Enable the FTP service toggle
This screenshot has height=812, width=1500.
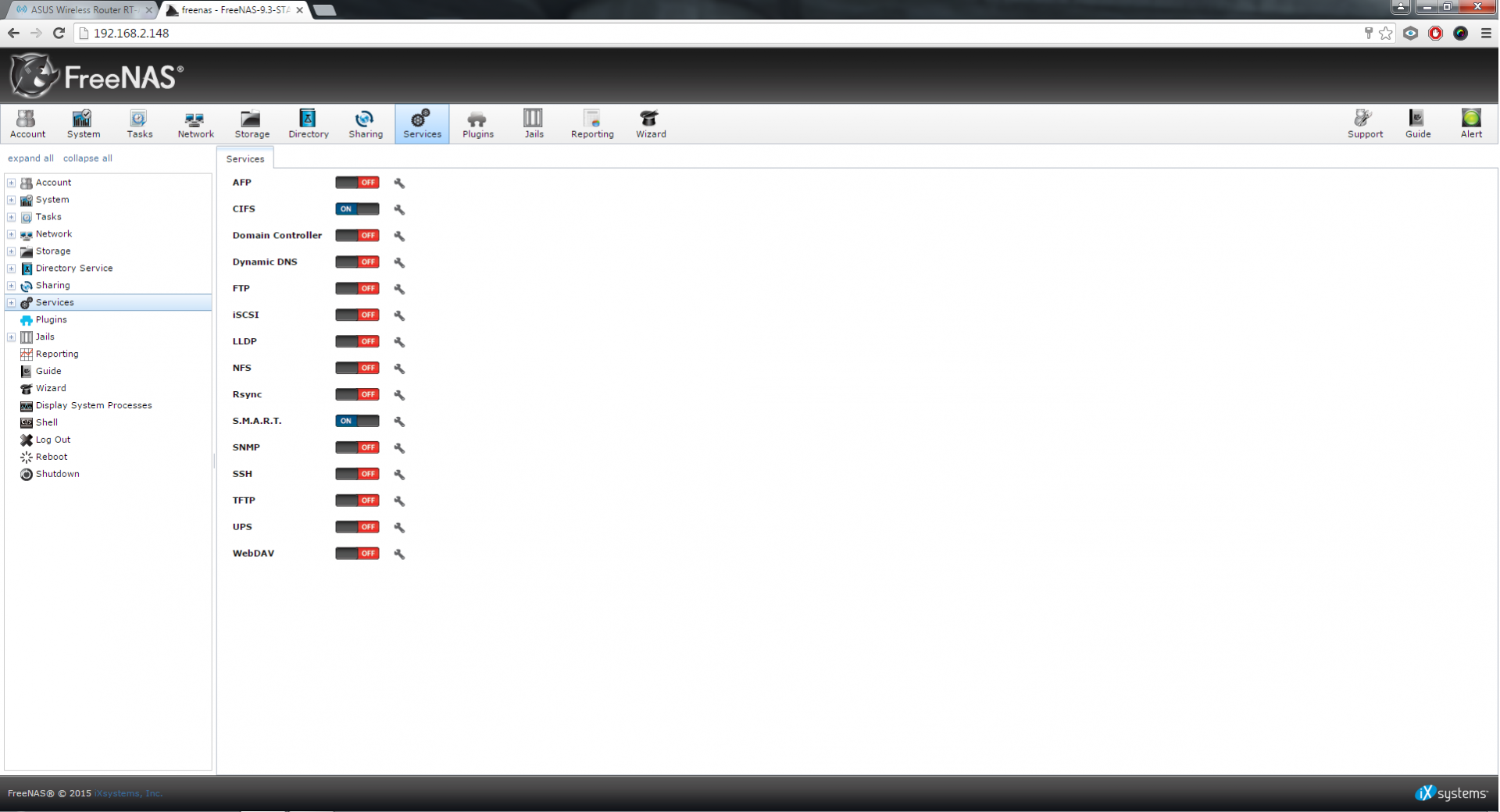coord(357,289)
